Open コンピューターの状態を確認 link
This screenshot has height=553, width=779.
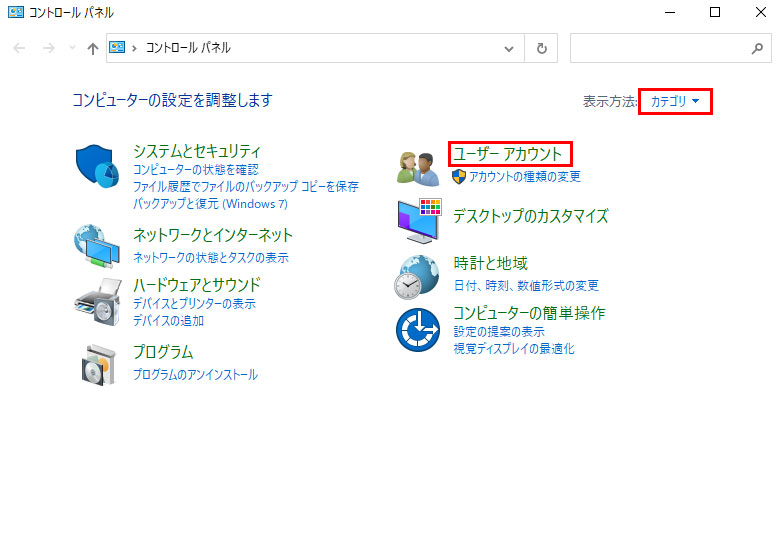click(x=196, y=170)
